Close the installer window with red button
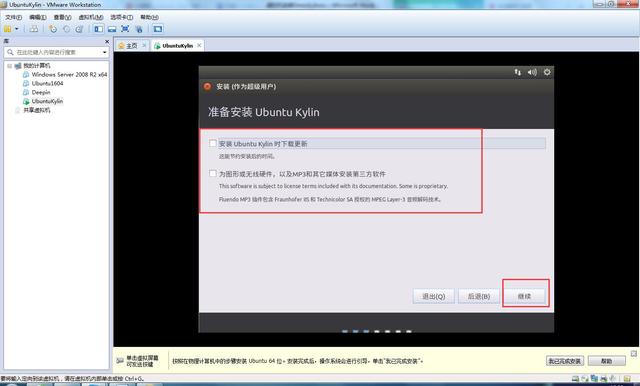Viewport: 640px width, 386px height. [207, 87]
